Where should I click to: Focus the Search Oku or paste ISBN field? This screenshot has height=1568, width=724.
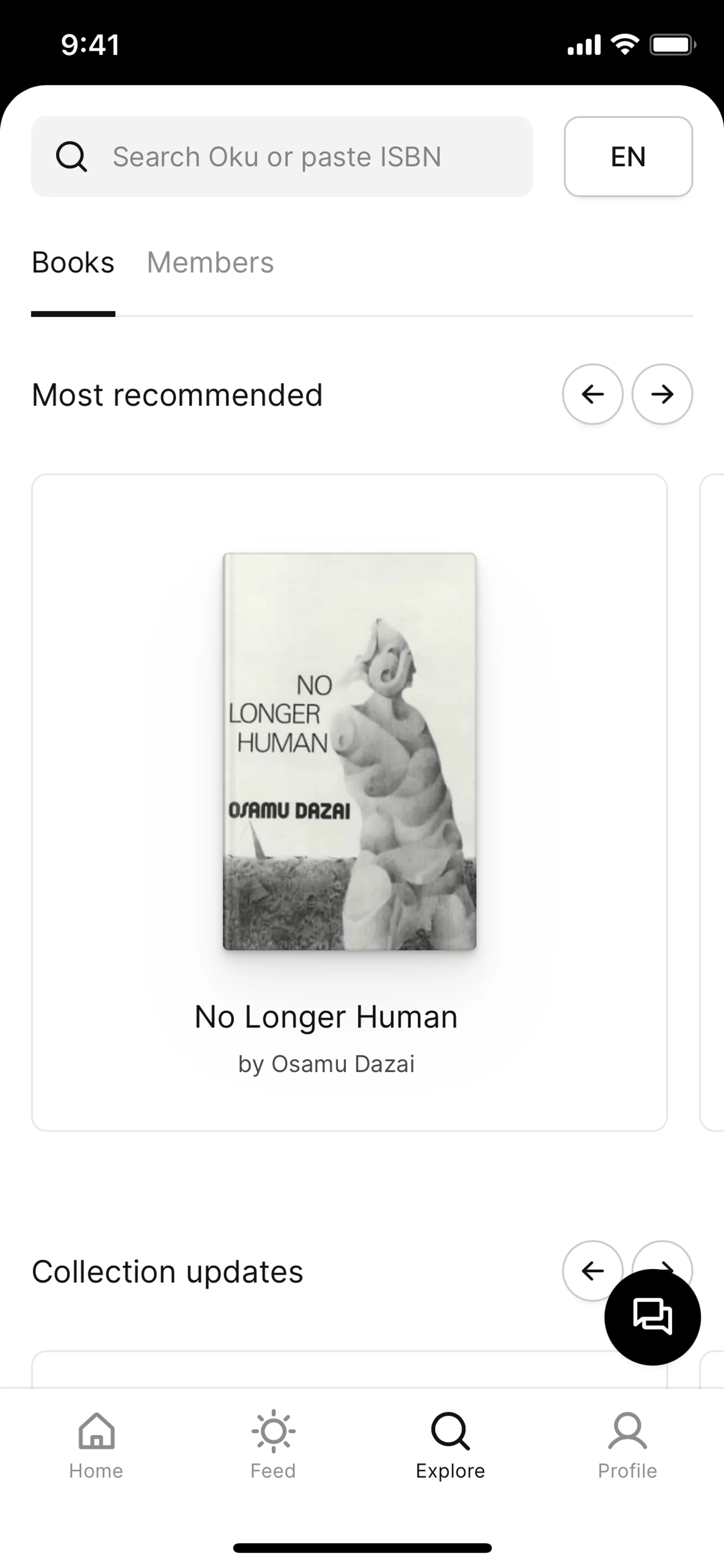(x=282, y=157)
